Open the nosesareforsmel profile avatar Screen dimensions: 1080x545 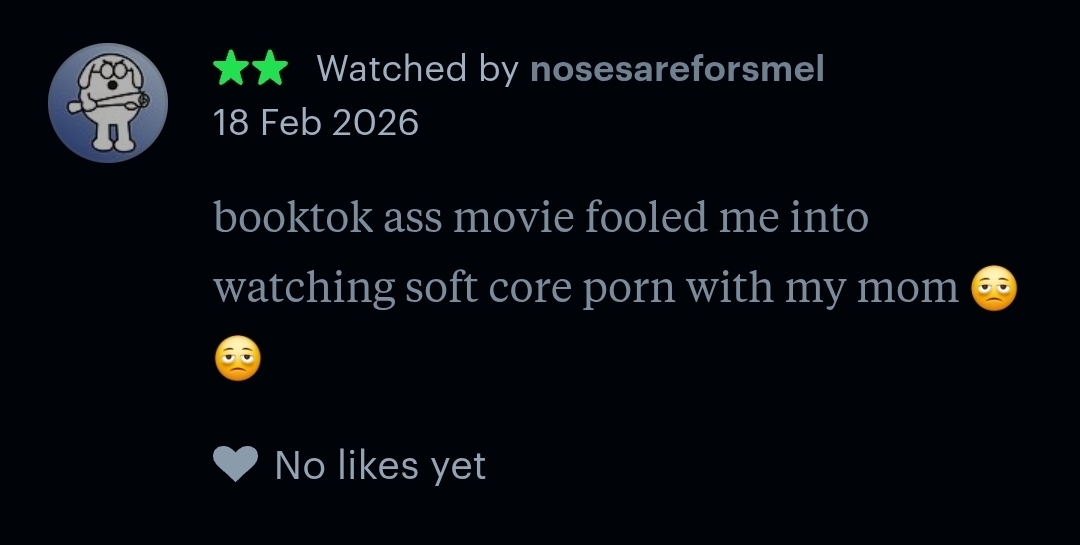pyautogui.click(x=108, y=103)
